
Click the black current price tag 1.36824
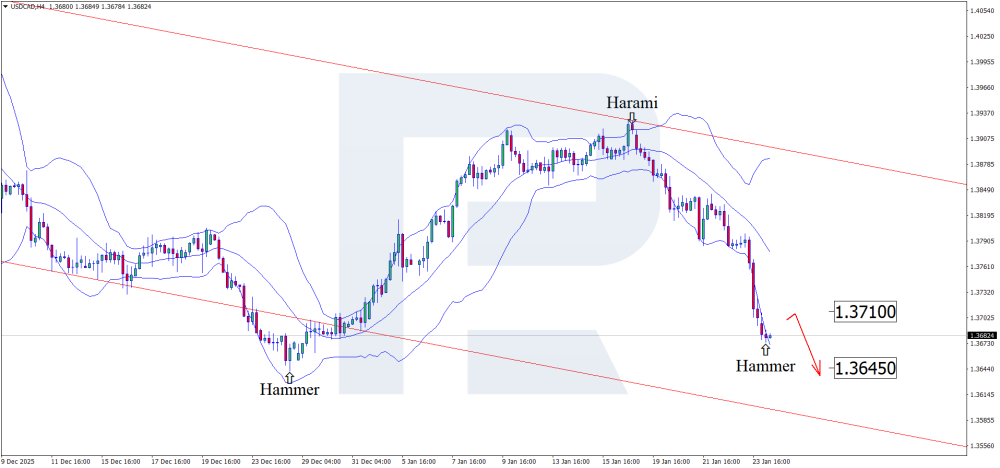980,336
